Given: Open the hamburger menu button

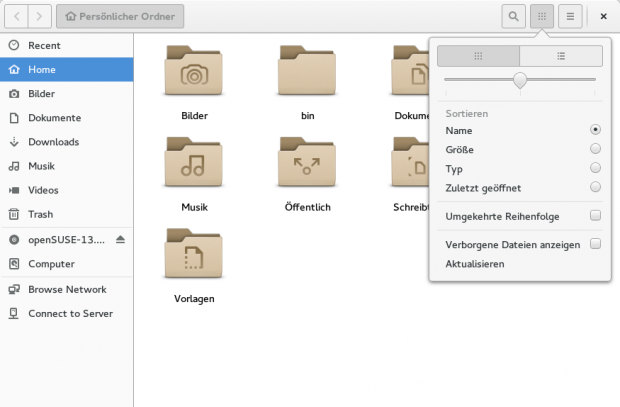Looking at the screenshot, I should pyautogui.click(x=570, y=16).
